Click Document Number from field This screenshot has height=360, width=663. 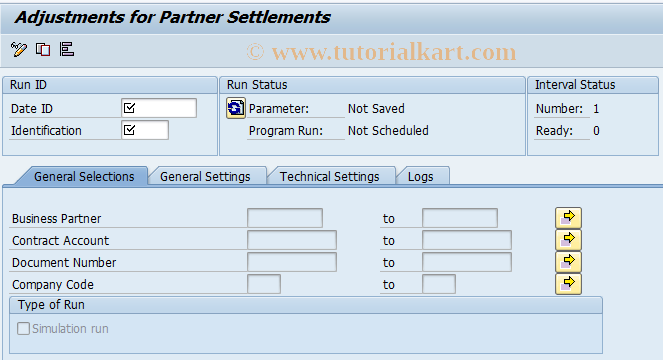tap(292, 262)
